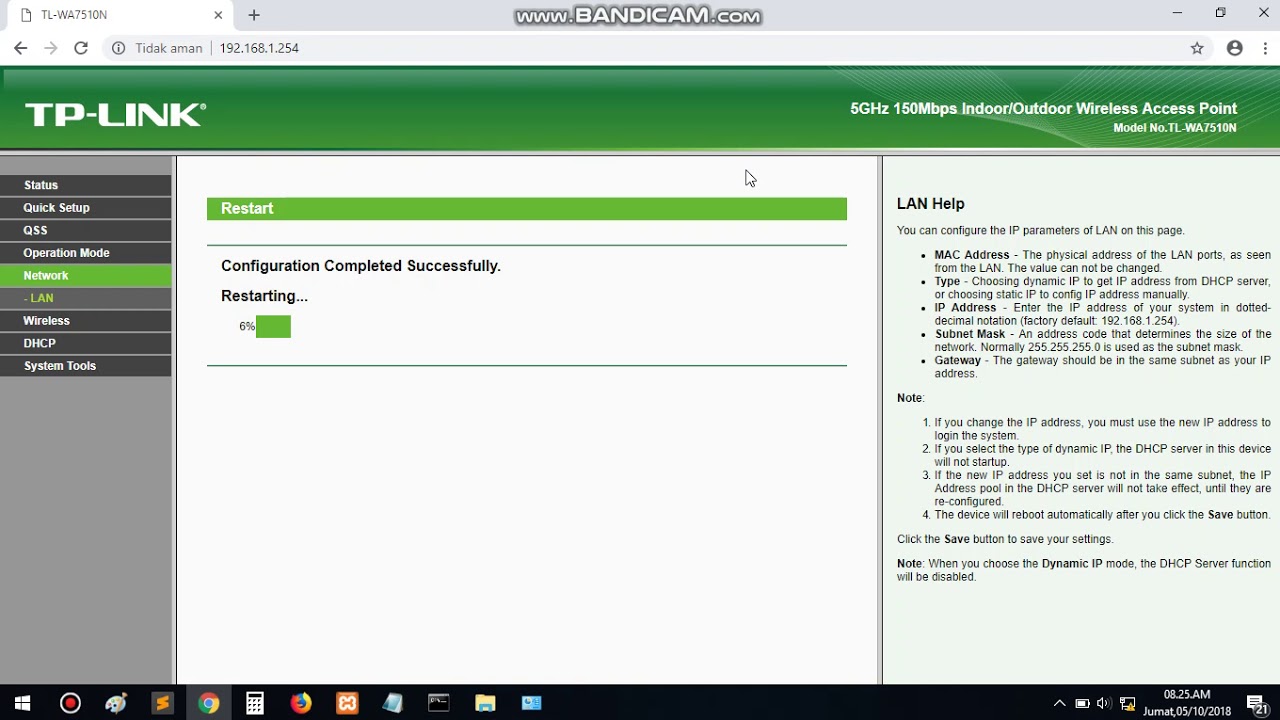Open File Explorer from the taskbar
Viewport: 1280px width, 720px height.
(485, 703)
